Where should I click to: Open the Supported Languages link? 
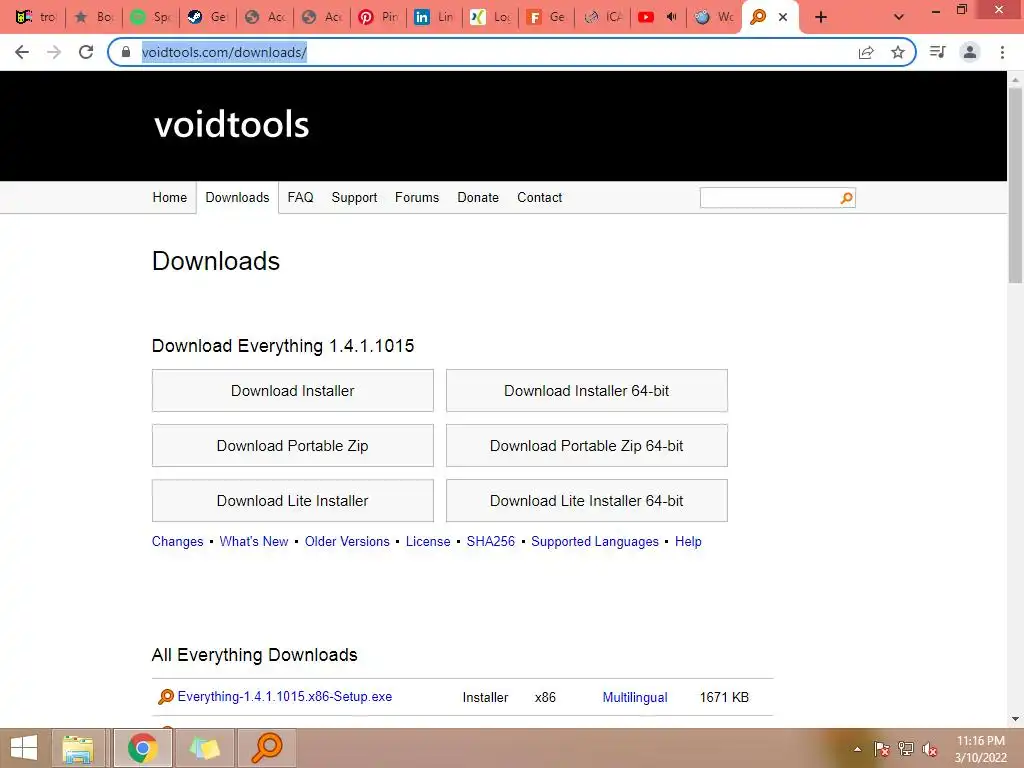click(x=595, y=541)
